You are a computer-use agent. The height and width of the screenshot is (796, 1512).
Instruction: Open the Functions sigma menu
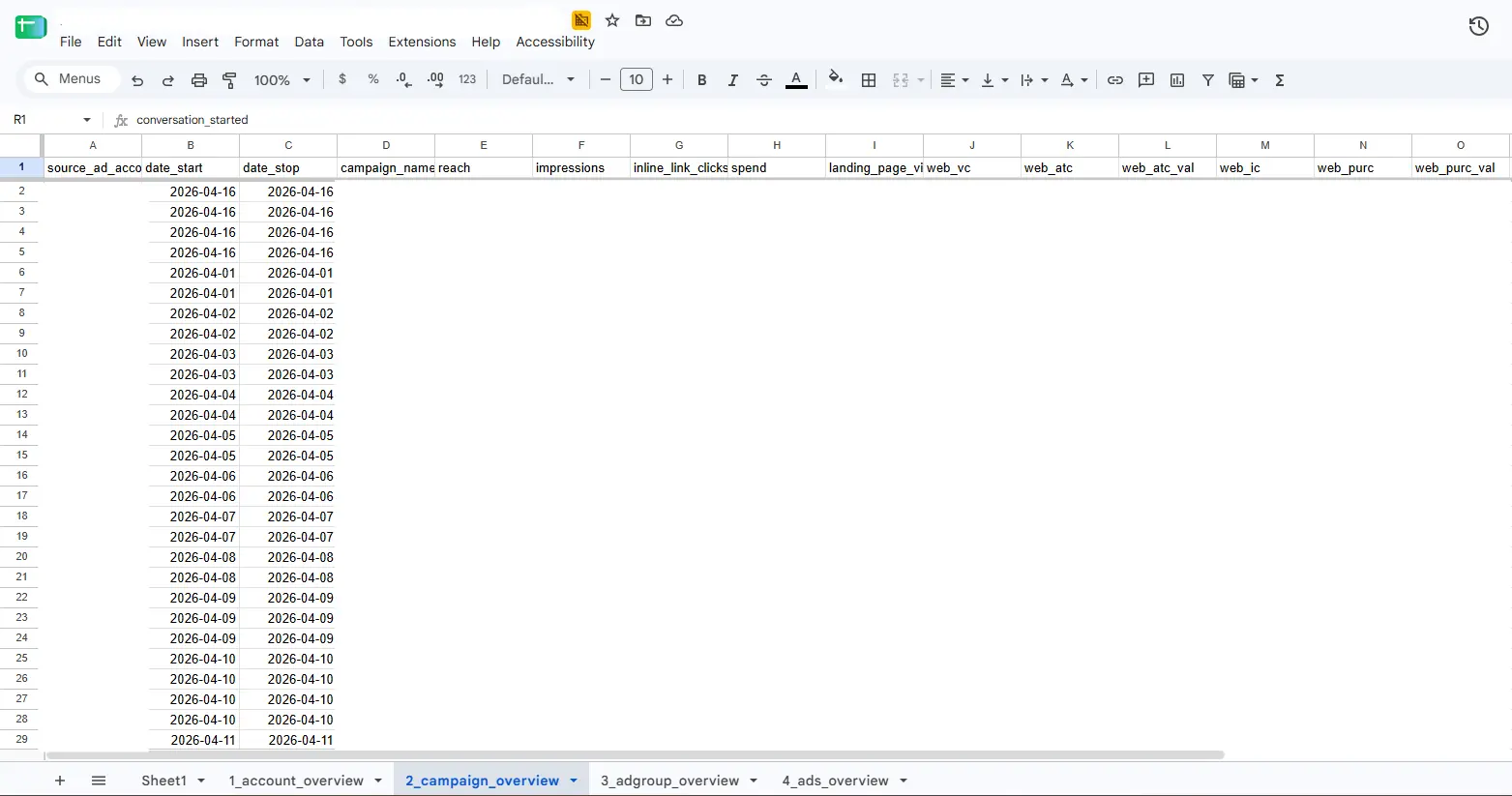pos(1280,80)
